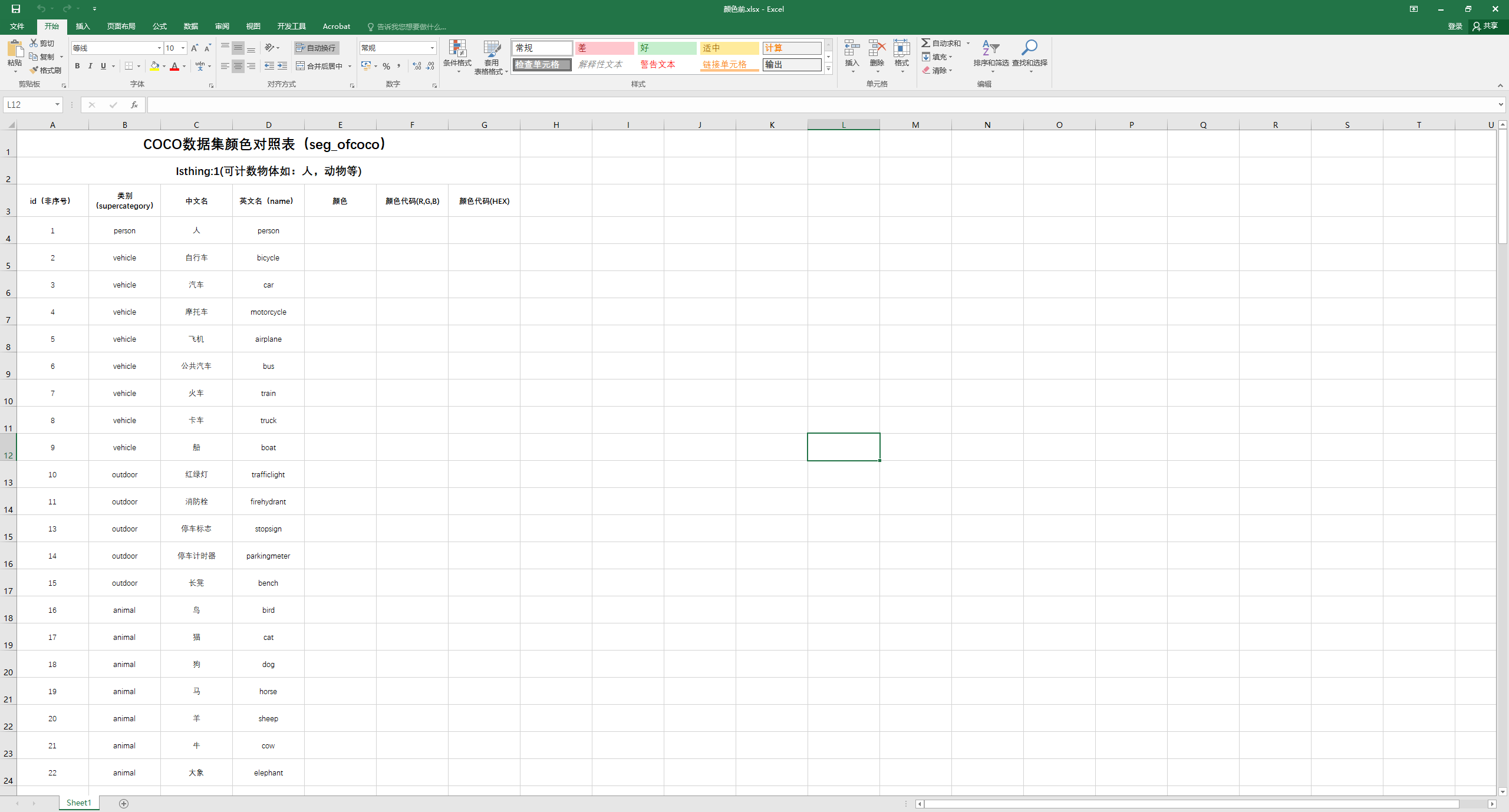Expand the cell styles gallery
The width and height of the screenshot is (1509, 812).
pos(828,69)
